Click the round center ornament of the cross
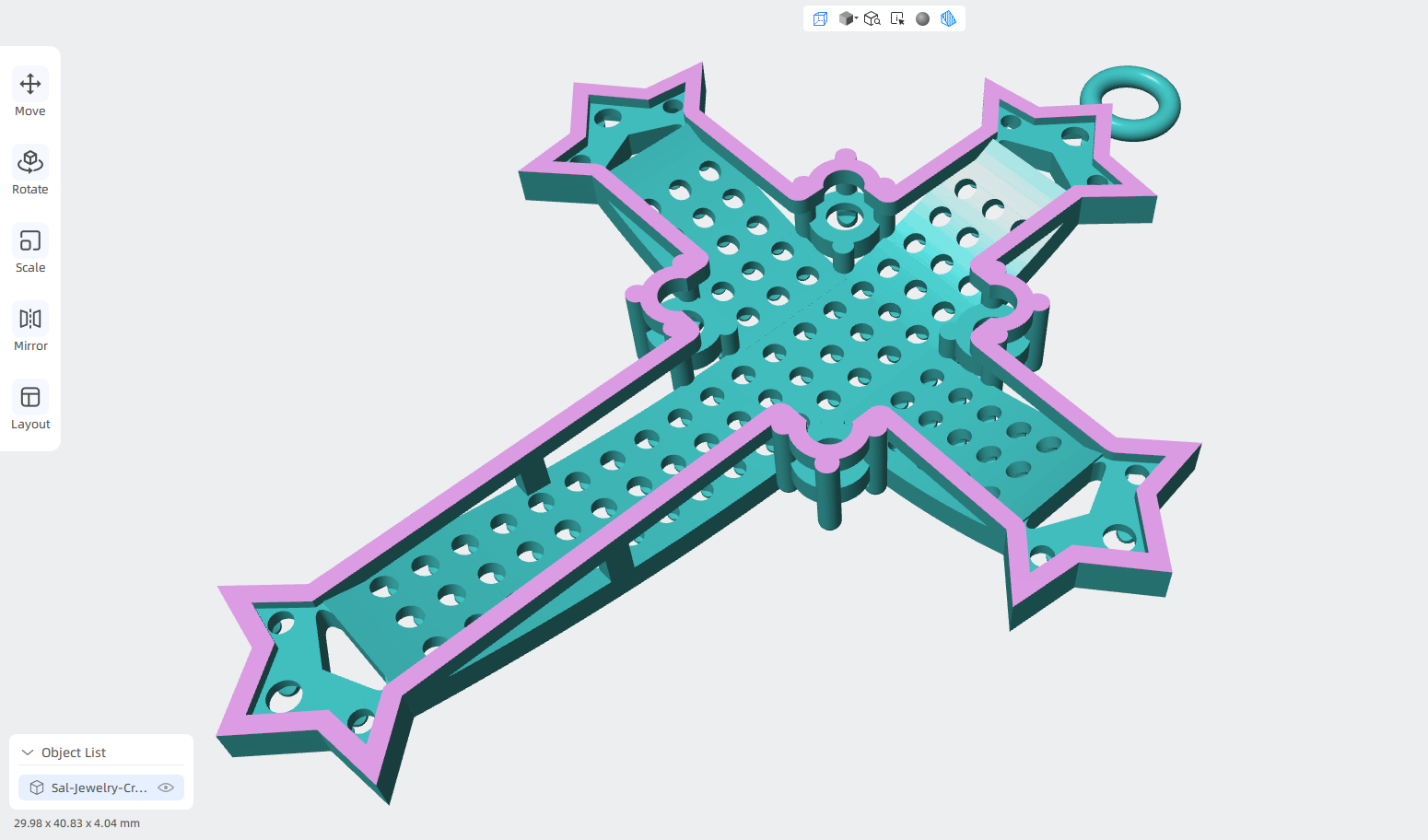This screenshot has height=840, width=1428. click(x=844, y=216)
